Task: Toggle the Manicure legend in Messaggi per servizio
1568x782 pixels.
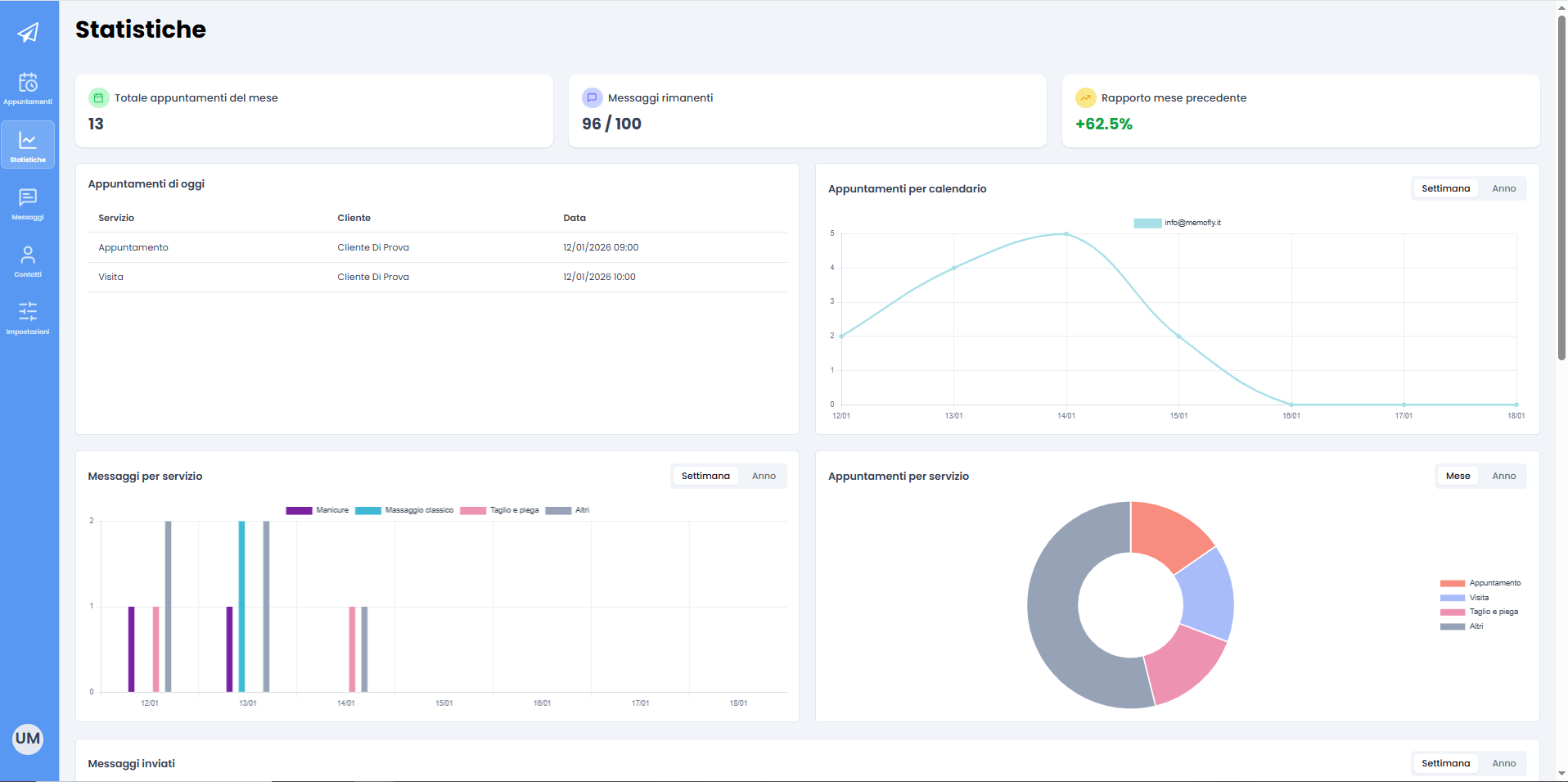Action: pyautogui.click(x=317, y=509)
